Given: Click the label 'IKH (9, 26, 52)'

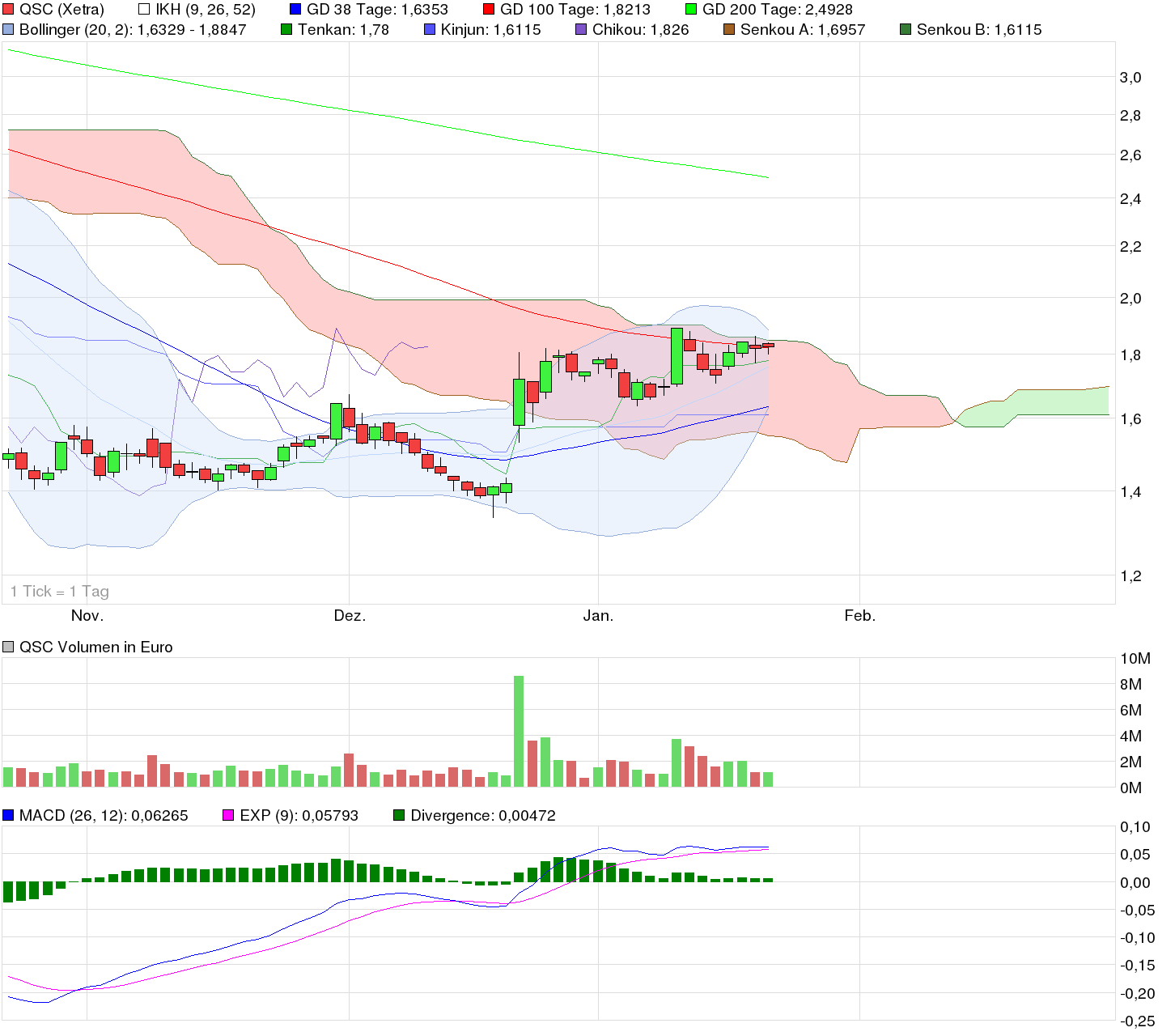Looking at the screenshot, I should point(206,10).
